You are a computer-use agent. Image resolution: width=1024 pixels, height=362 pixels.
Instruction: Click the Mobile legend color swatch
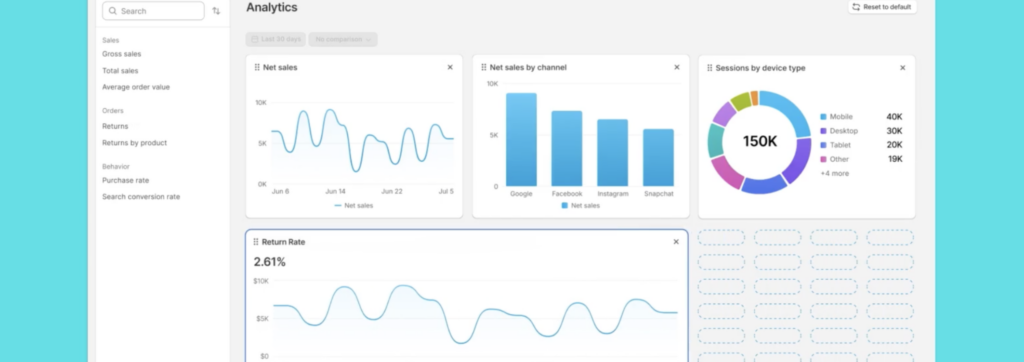pyautogui.click(x=824, y=117)
